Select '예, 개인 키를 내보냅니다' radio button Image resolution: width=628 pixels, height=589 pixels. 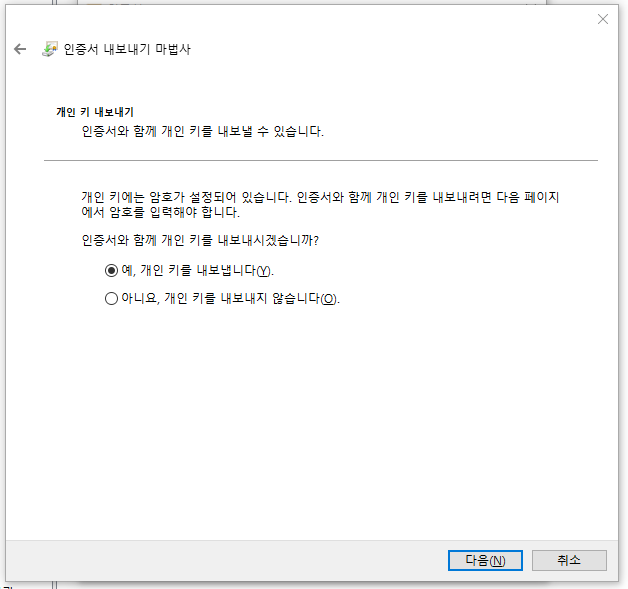click(x=111, y=271)
